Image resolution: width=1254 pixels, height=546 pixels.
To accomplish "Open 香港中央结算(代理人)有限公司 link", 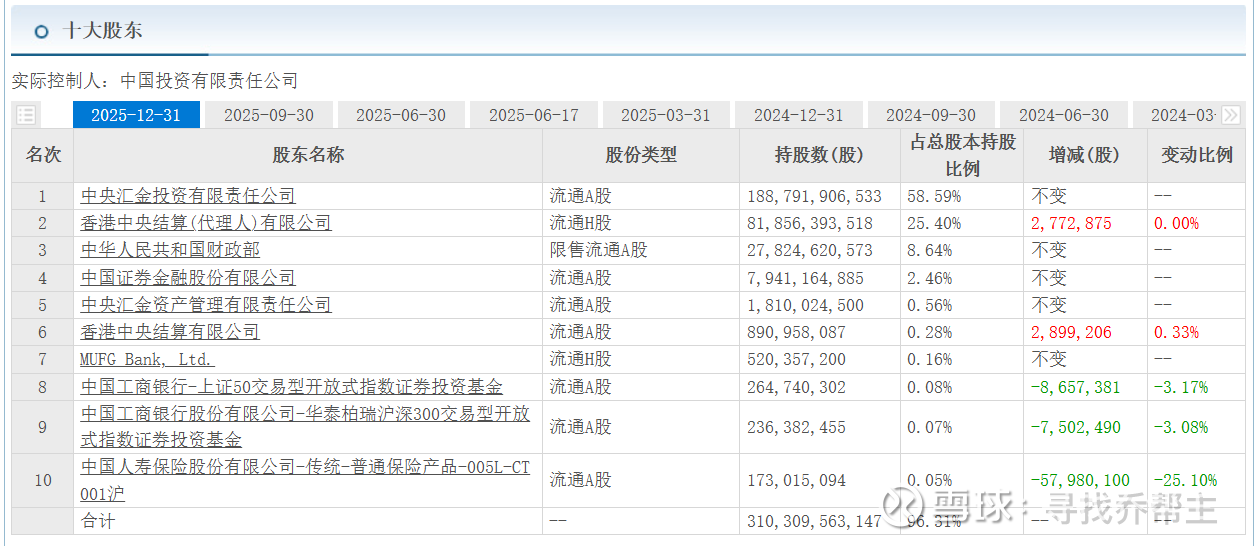I will 205,223.
